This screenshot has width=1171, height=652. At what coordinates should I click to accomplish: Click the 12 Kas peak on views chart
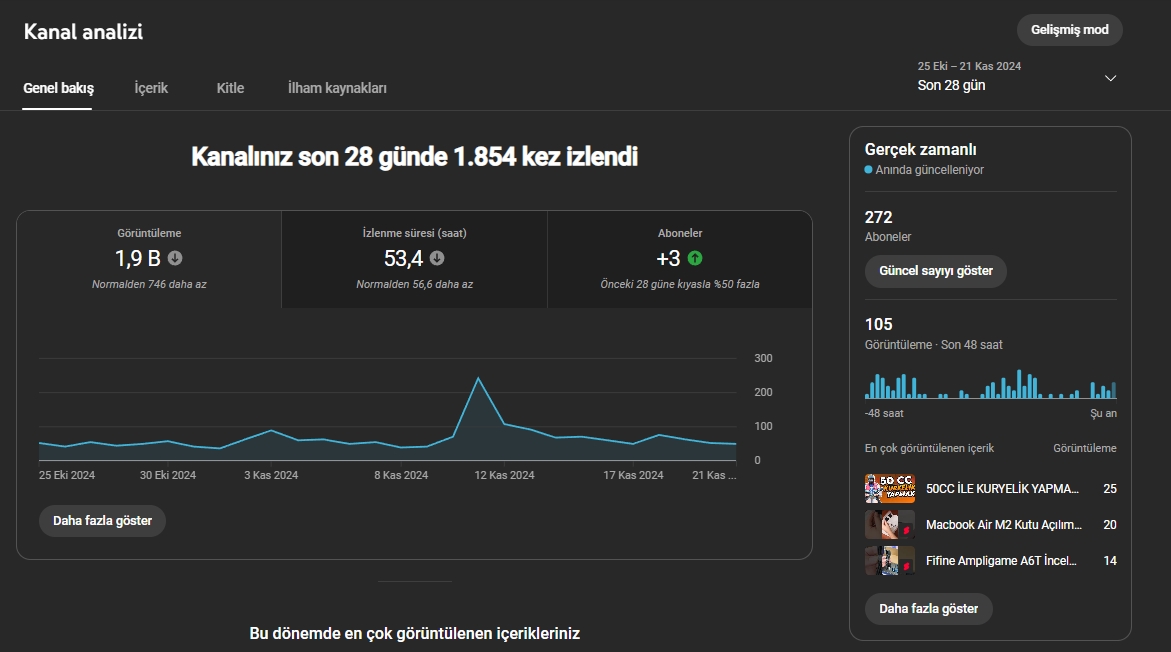[x=478, y=379]
